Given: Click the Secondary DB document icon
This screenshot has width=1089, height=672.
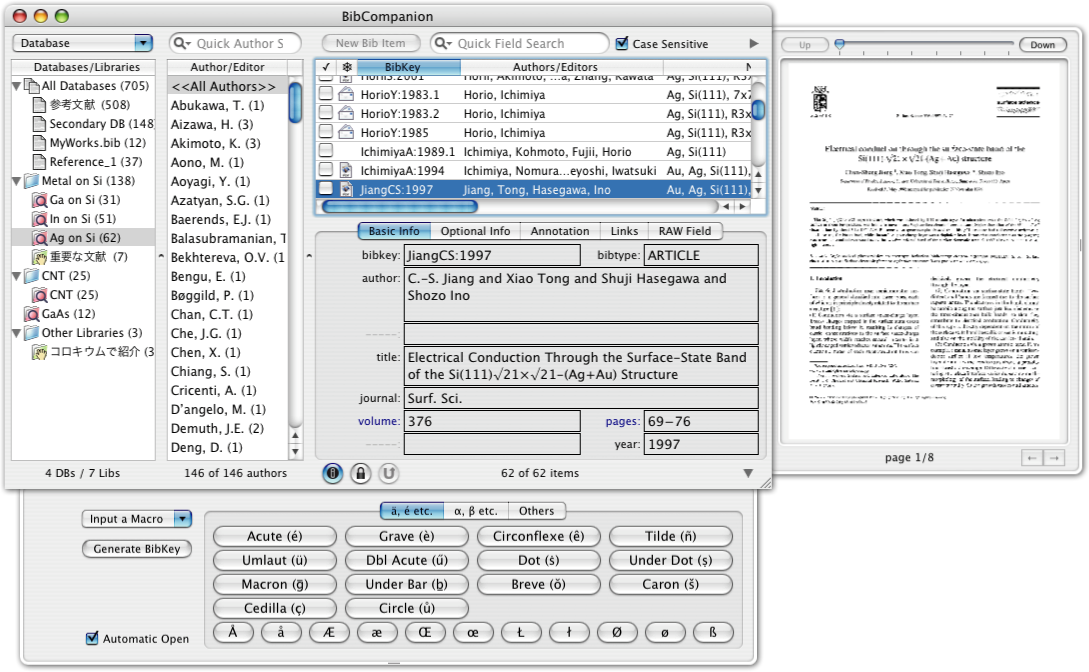Looking at the screenshot, I should point(40,124).
